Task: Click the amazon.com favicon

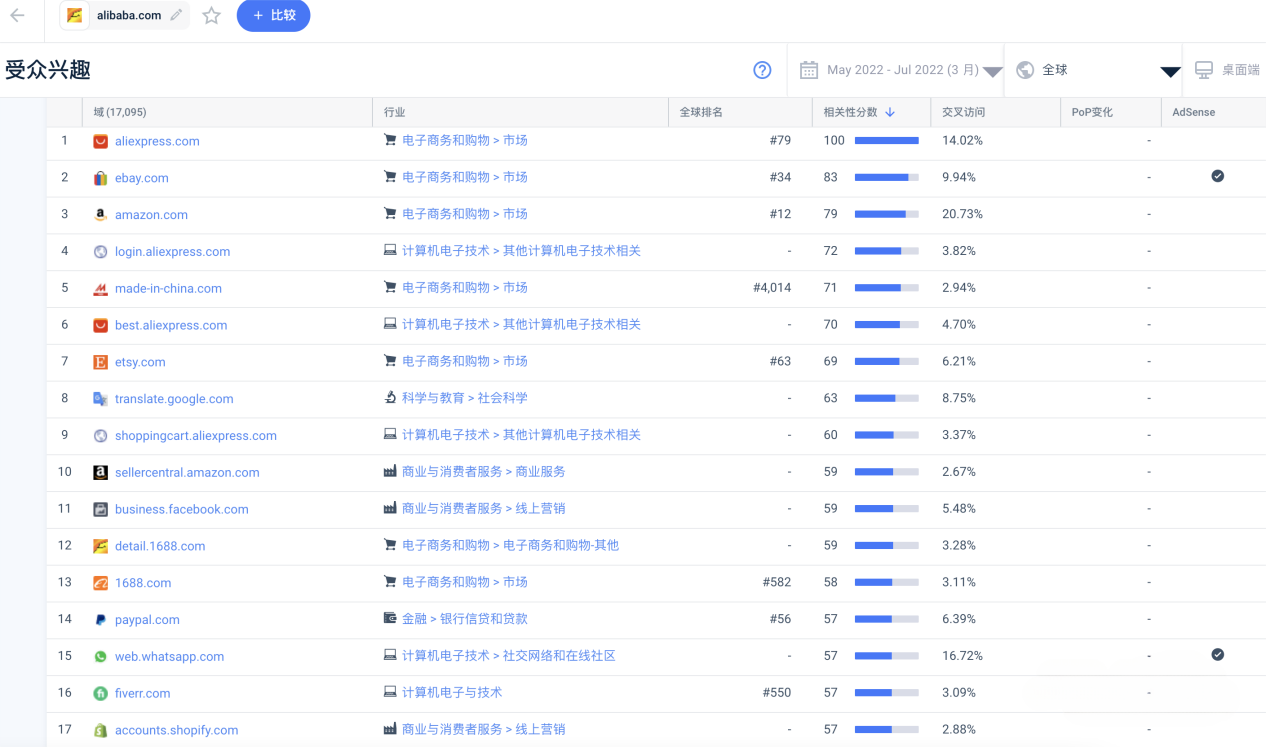Action: coord(100,215)
